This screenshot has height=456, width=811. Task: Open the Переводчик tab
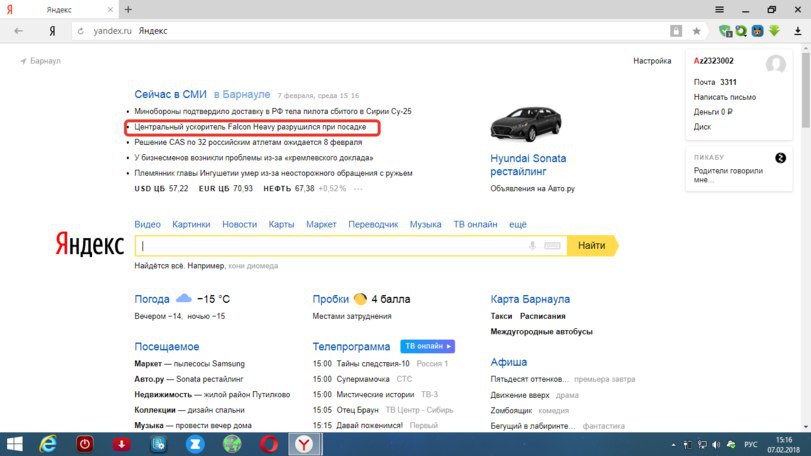373,224
